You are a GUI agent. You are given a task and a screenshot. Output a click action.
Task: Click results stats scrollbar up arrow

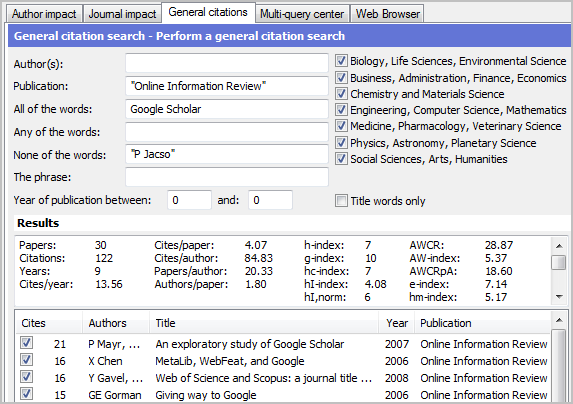pos(559,246)
